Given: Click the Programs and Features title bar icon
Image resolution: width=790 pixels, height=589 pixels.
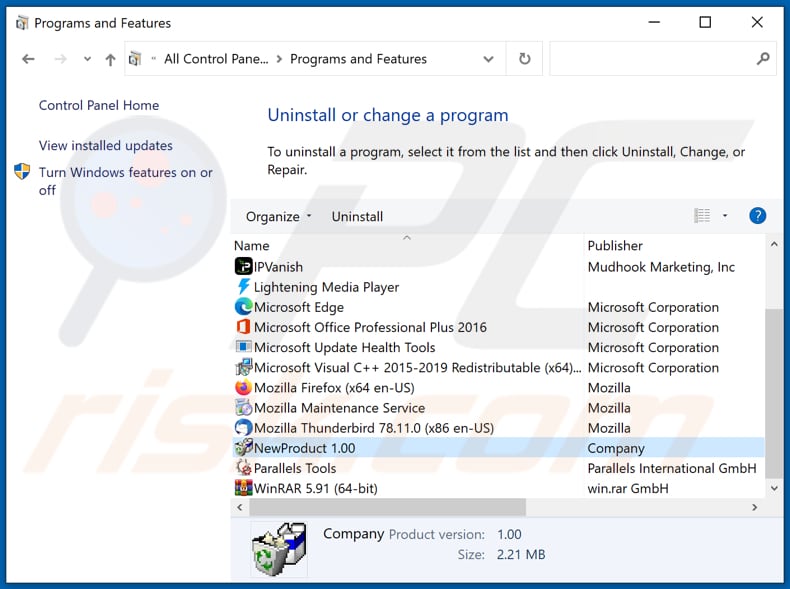Looking at the screenshot, I should (x=21, y=23).
